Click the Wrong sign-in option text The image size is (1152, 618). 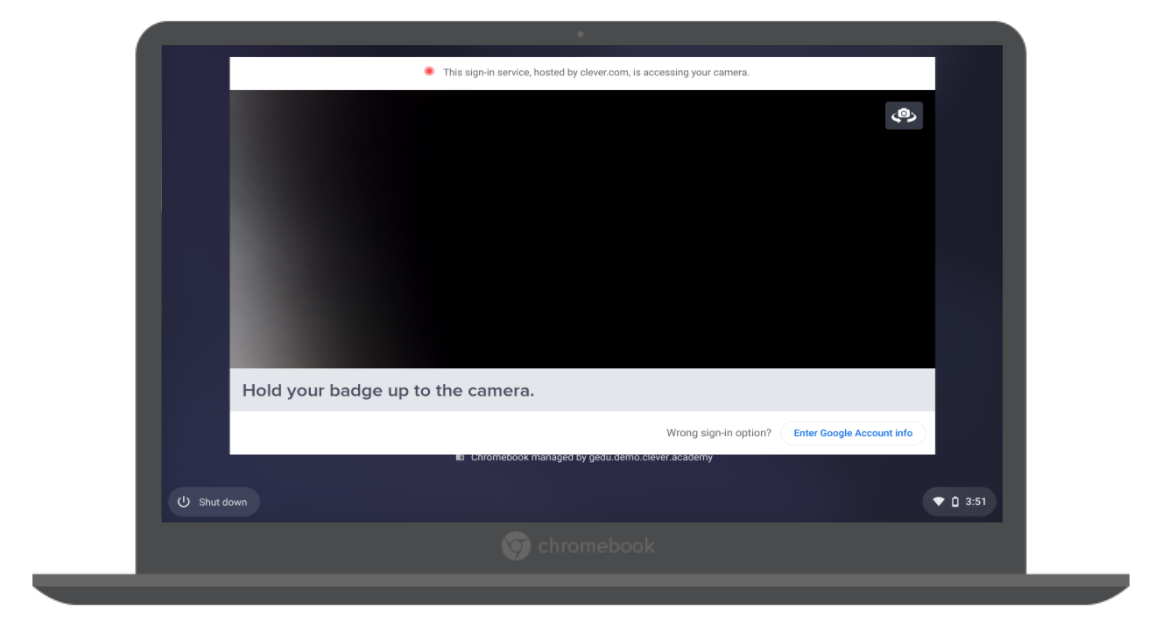coord(719,432)
